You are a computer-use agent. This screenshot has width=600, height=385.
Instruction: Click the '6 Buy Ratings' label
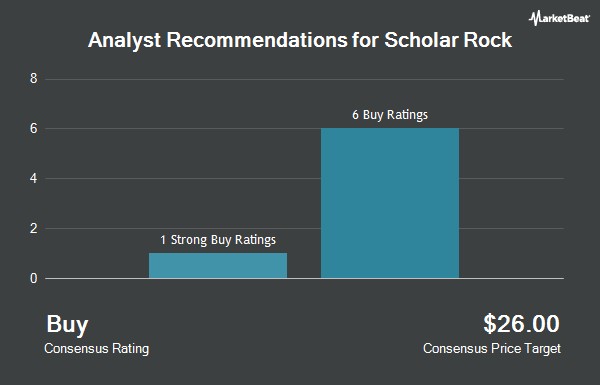pyautogui.click(x=390, y=115)
